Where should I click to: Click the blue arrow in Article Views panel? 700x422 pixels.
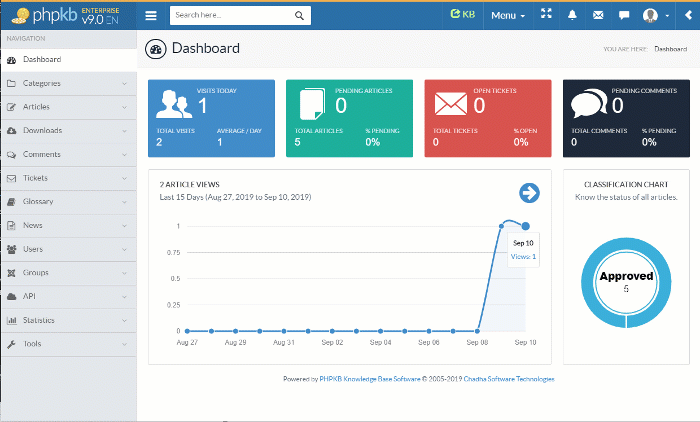click(x=529, y=193)
